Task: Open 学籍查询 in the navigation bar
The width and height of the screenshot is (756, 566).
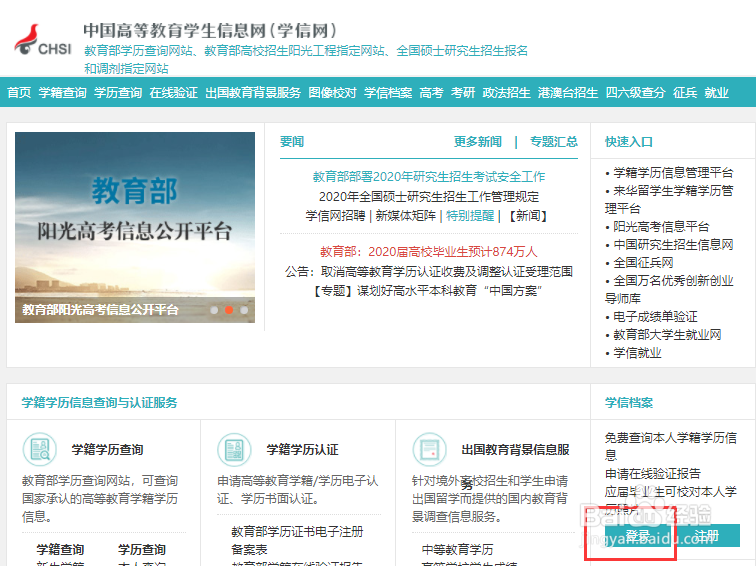Action: tap(63, 93)
